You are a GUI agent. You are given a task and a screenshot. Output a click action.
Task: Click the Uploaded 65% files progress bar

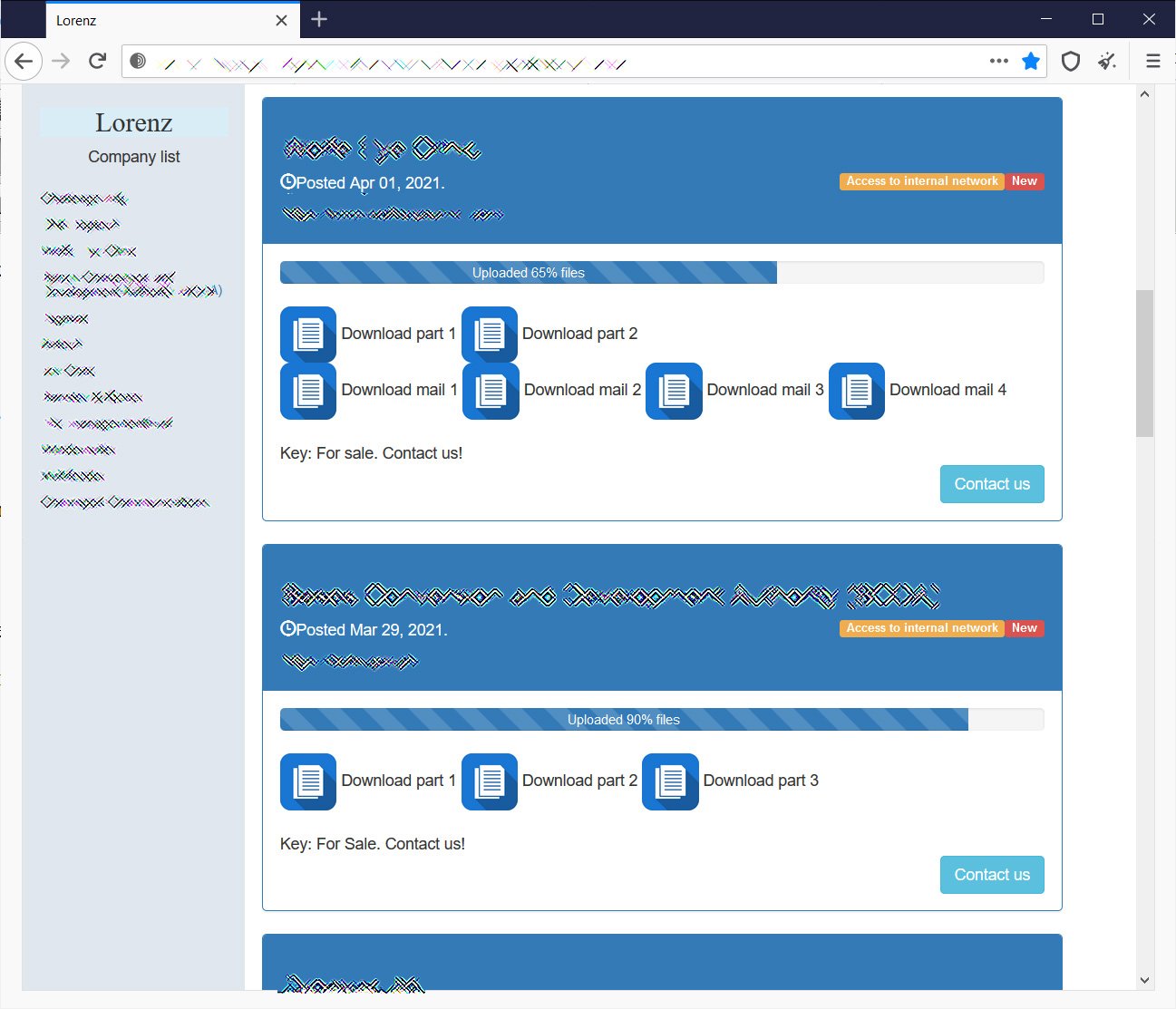[662, 272]
